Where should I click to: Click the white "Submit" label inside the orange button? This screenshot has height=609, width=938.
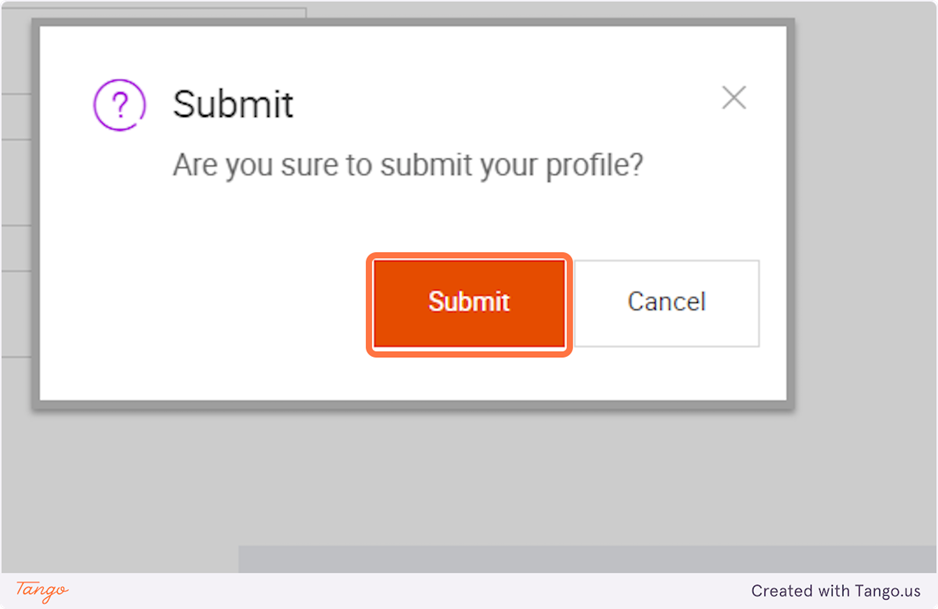point(469,302)
